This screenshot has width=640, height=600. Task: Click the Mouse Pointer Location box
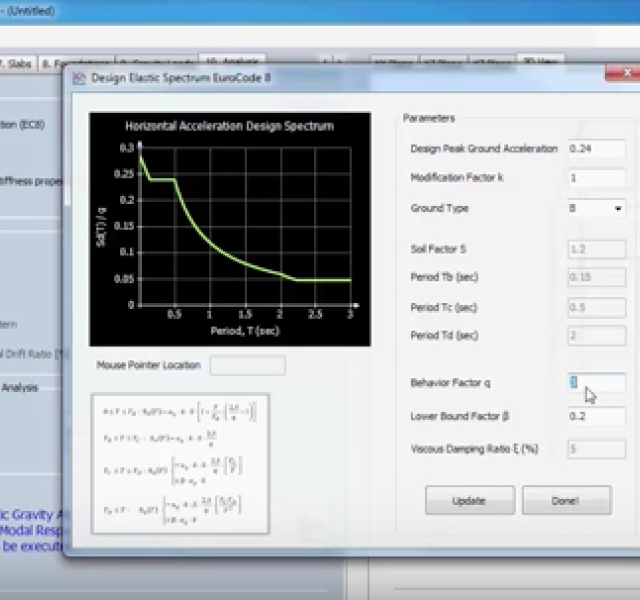click(247, 365)
